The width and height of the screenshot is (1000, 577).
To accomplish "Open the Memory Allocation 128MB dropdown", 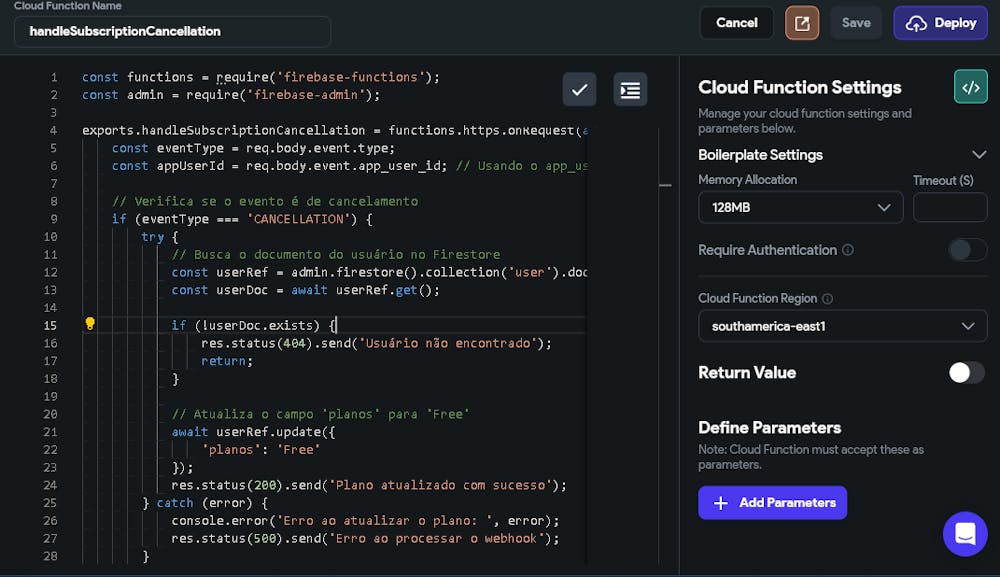I will point(800,207).
